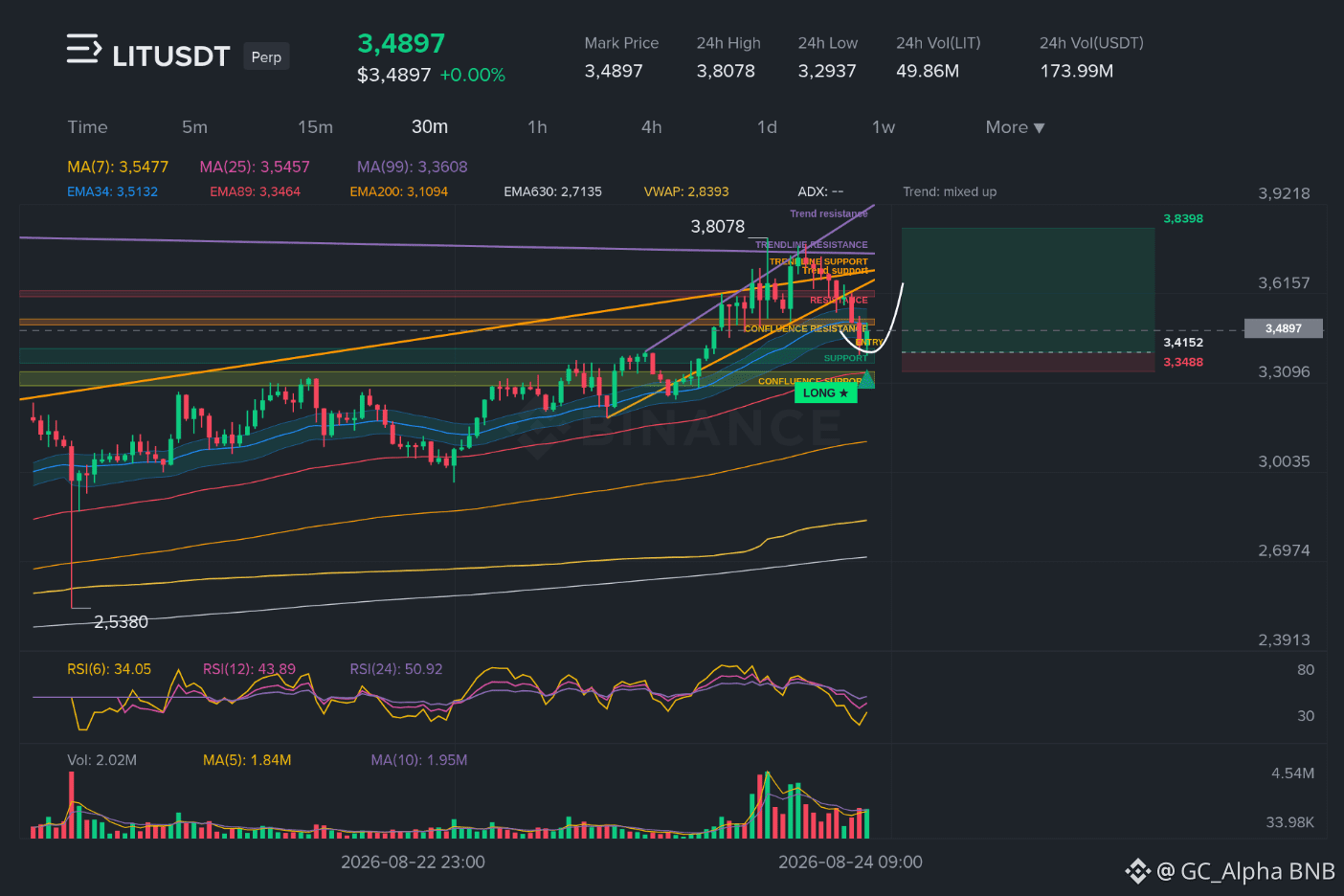Click the 3,8078 high price annotation
1344x896 pixels.
click(x=717, y=226)
